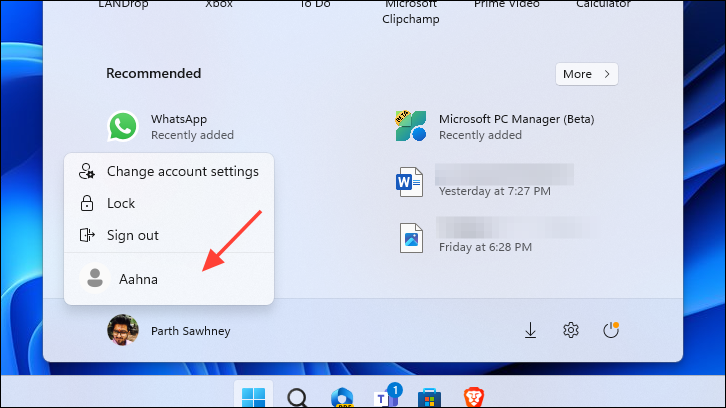Launch Brave browser from taskbar
This screenshot has width=726, height=408.
(474, 397)
